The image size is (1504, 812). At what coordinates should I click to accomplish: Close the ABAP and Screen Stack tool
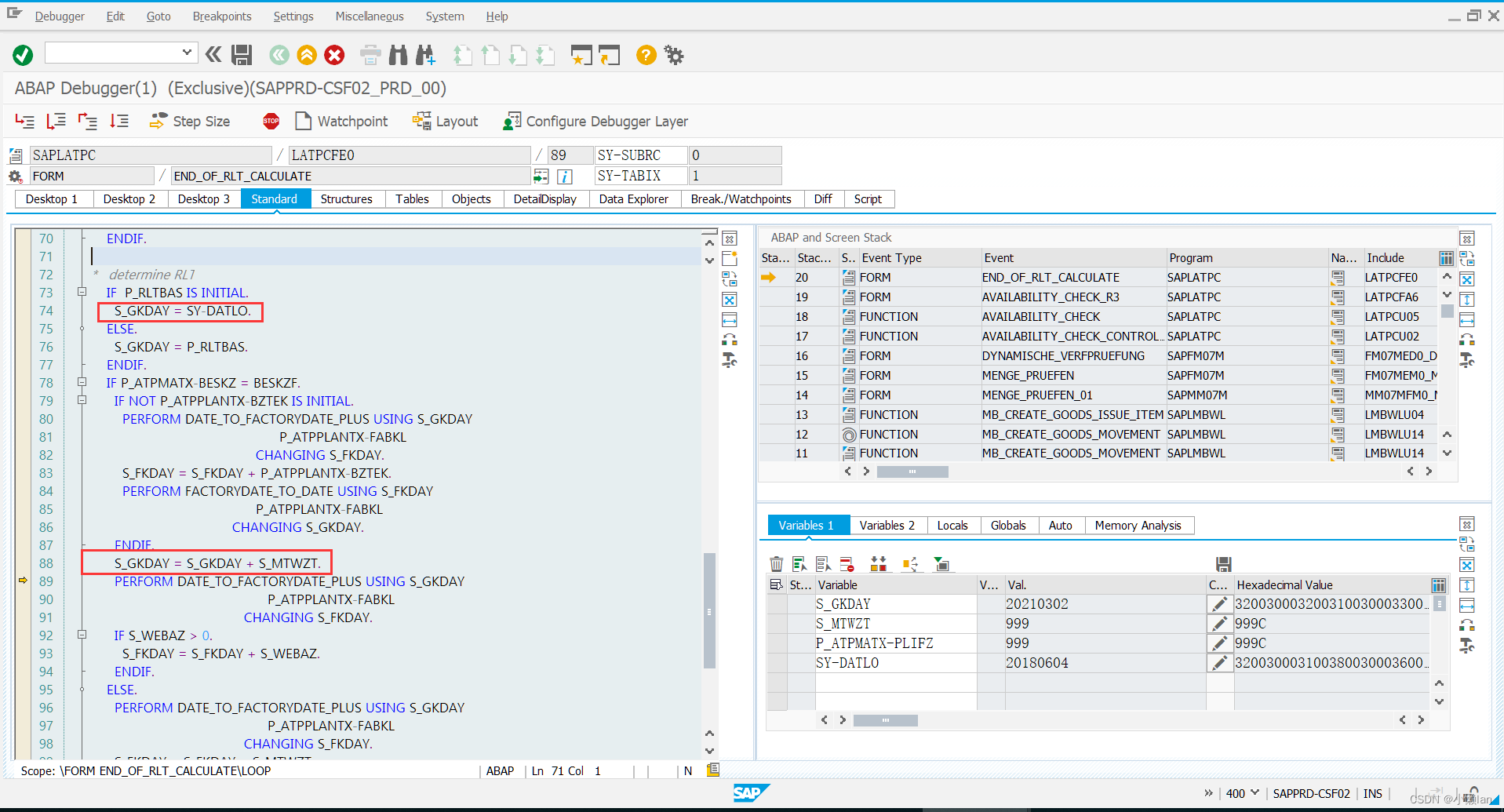click(x=1466, y=239)
